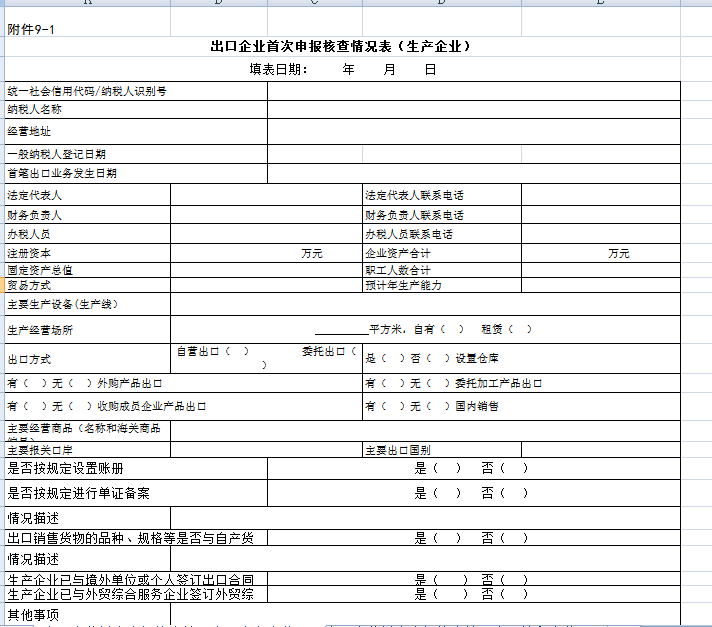Select the title cell 出口企业首次申报核查情况表

340,46
